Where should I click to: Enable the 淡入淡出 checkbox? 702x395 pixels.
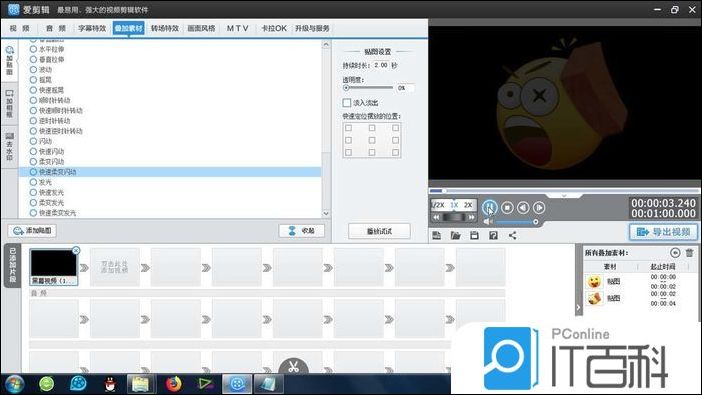coord(347,103)
